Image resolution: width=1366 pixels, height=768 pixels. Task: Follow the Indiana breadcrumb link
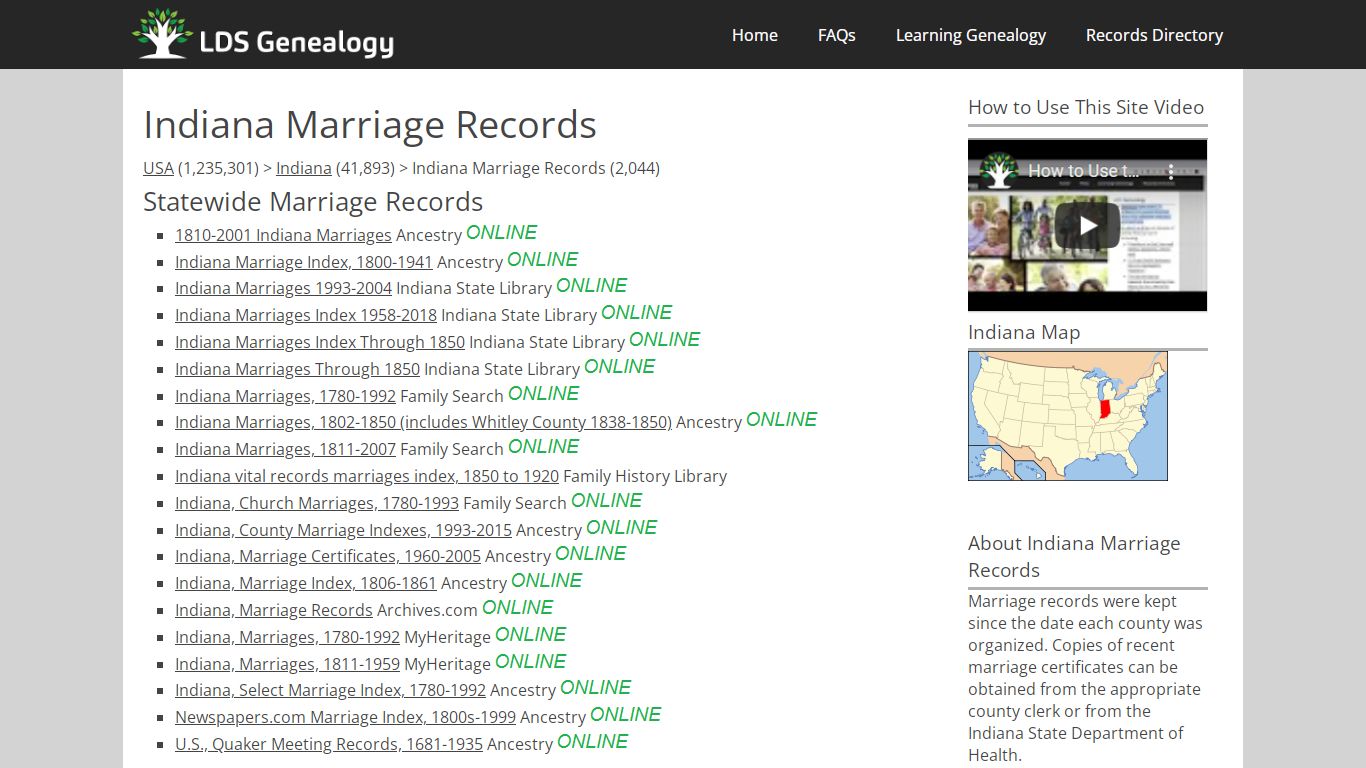(x=304, y=168)
